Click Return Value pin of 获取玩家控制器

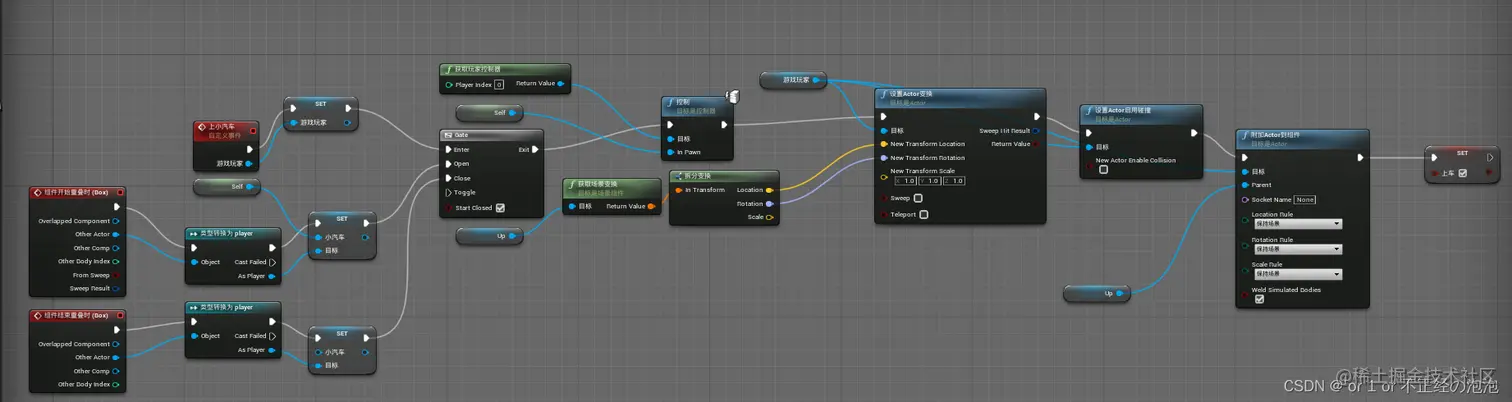561,84
